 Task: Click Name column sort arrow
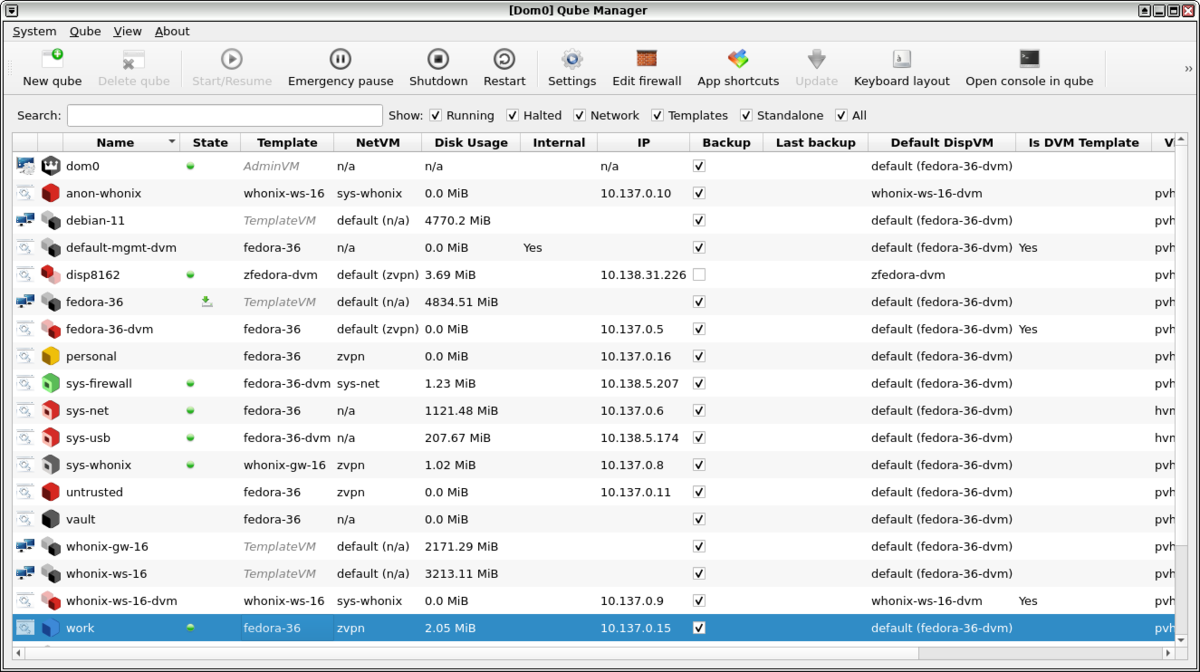[x=172, y=142]
